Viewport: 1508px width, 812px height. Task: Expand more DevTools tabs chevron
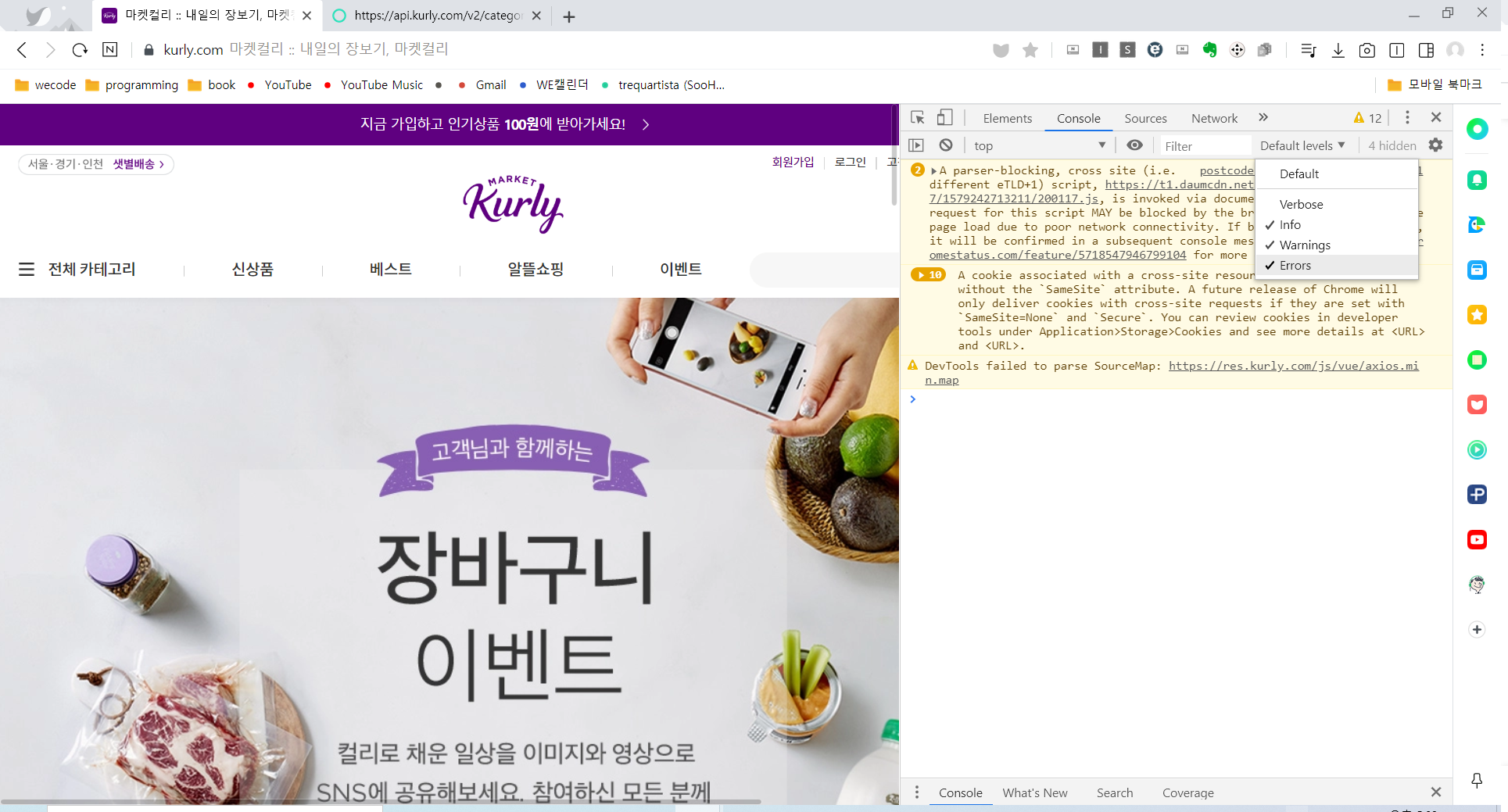(x=1263, y=117)
